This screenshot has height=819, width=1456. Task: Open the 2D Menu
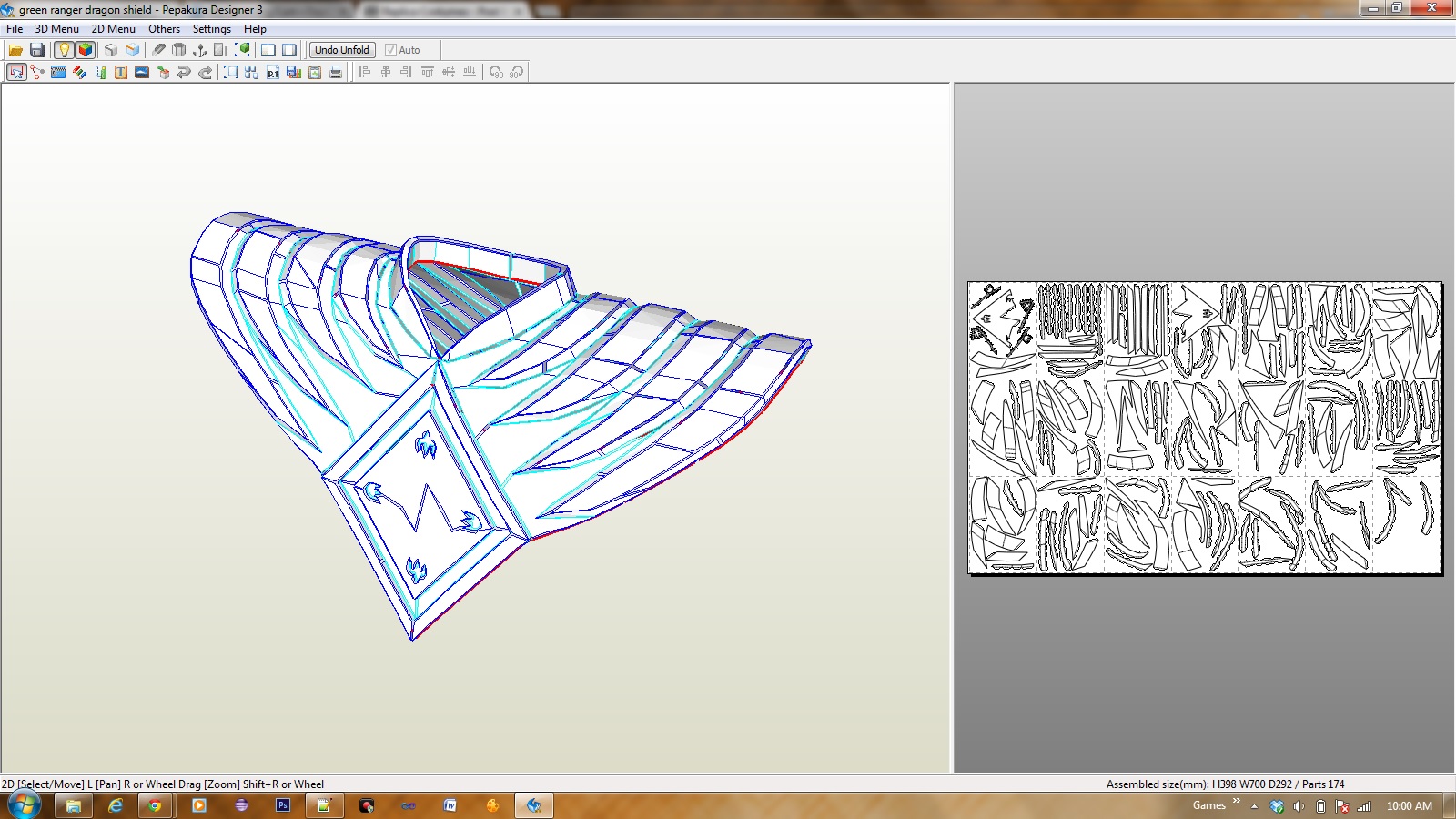pos(114,29)
